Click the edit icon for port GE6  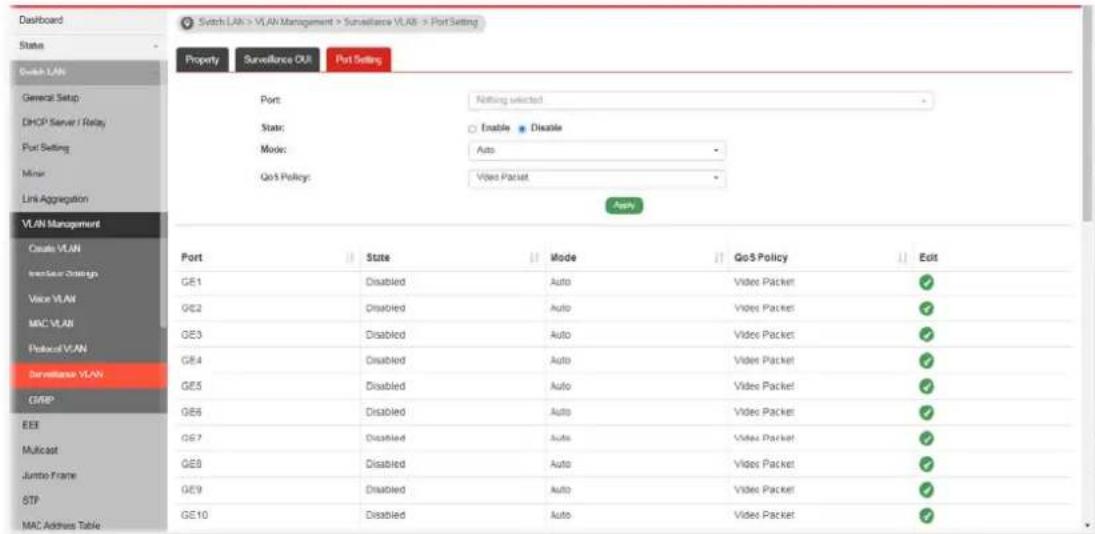tap(927, 412)
